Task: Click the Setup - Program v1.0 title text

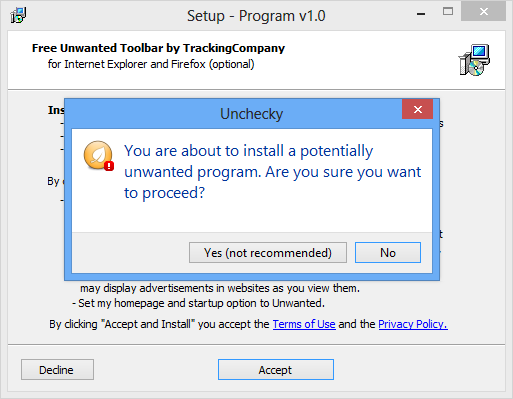Action: click(256, 16)
